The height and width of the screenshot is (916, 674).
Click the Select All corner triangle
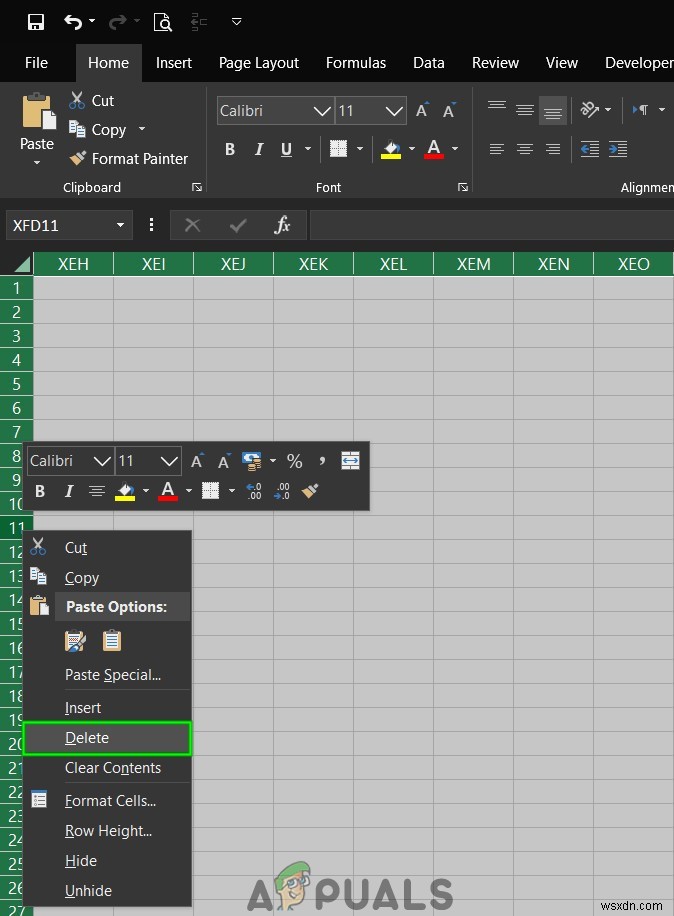(x=22, y=265)
